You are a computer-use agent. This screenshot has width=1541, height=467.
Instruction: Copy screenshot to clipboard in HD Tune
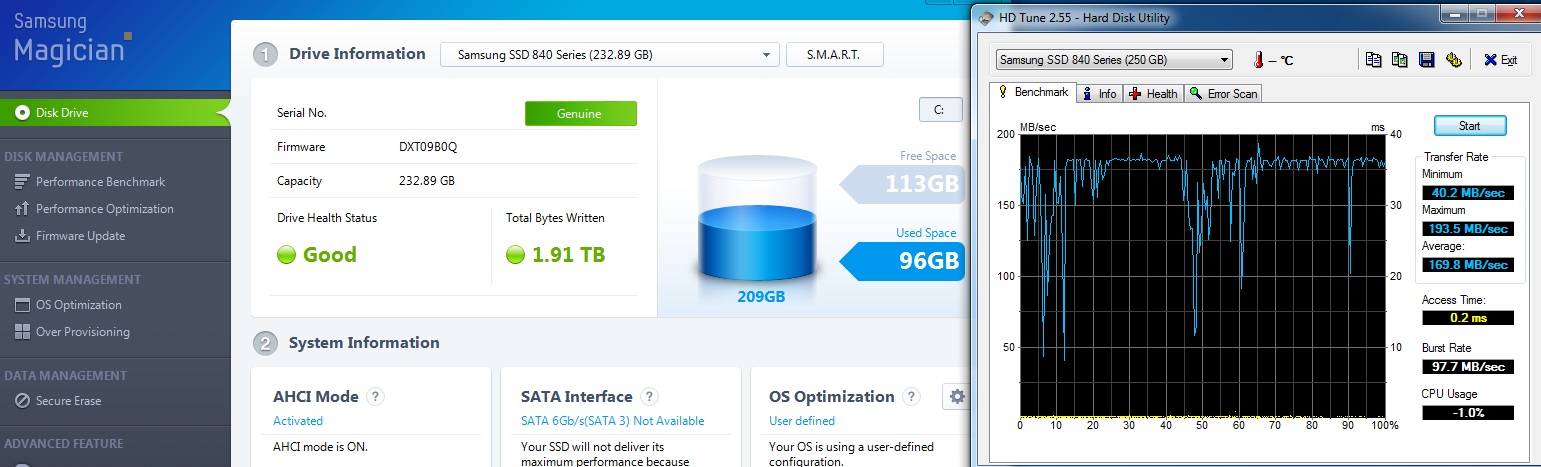[1400, 60]
